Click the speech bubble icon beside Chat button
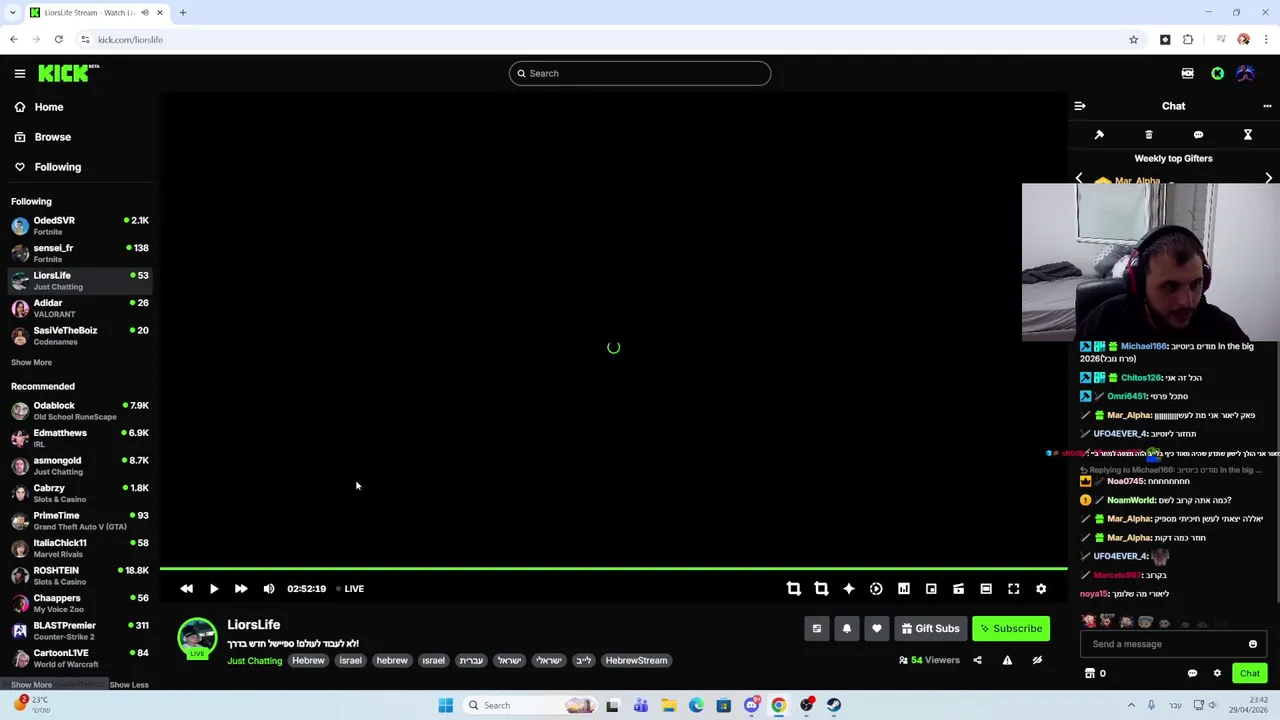The image size is (1280, 720). [x=1192, y=674]
